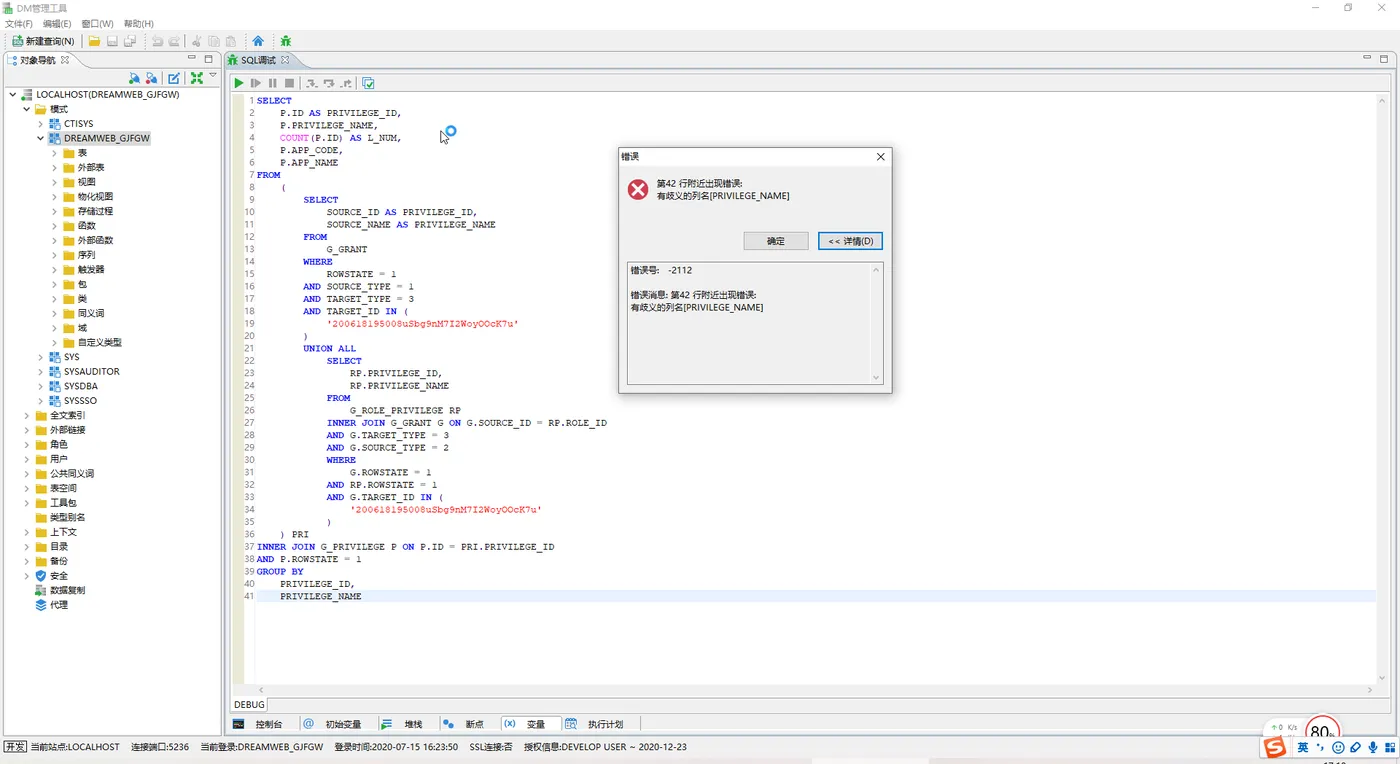Select the 函数 functions folder
The width and height of the screenshot is (1400, 764).
pyautogui.click(x=87, y=226)
